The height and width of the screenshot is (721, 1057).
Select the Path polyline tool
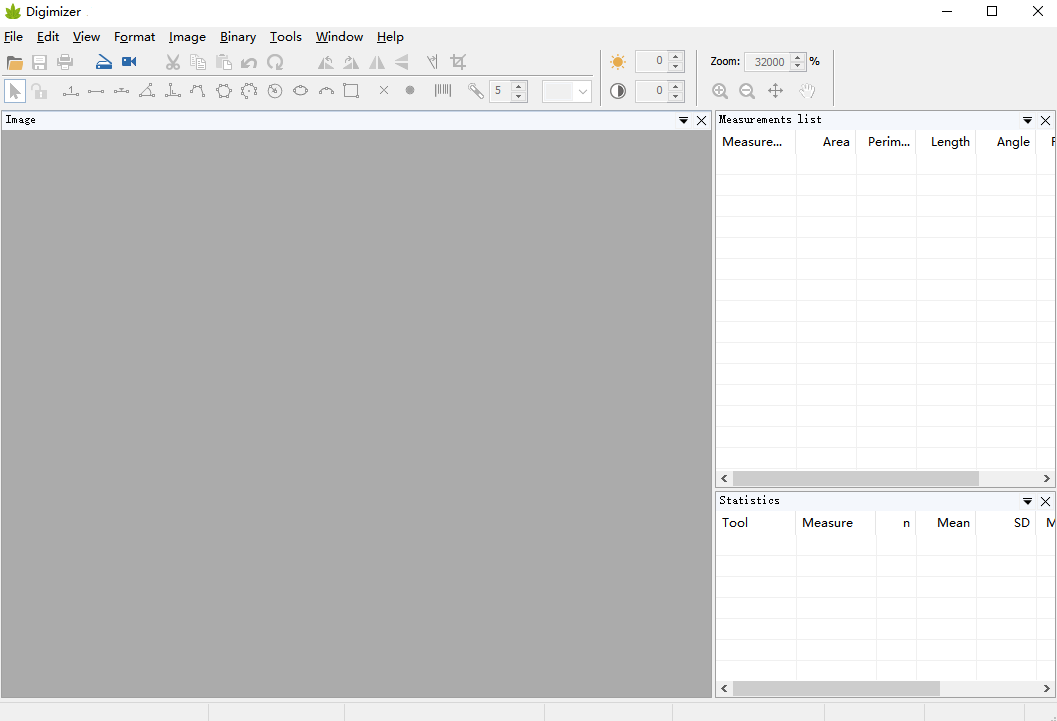[x=198, y=90]
